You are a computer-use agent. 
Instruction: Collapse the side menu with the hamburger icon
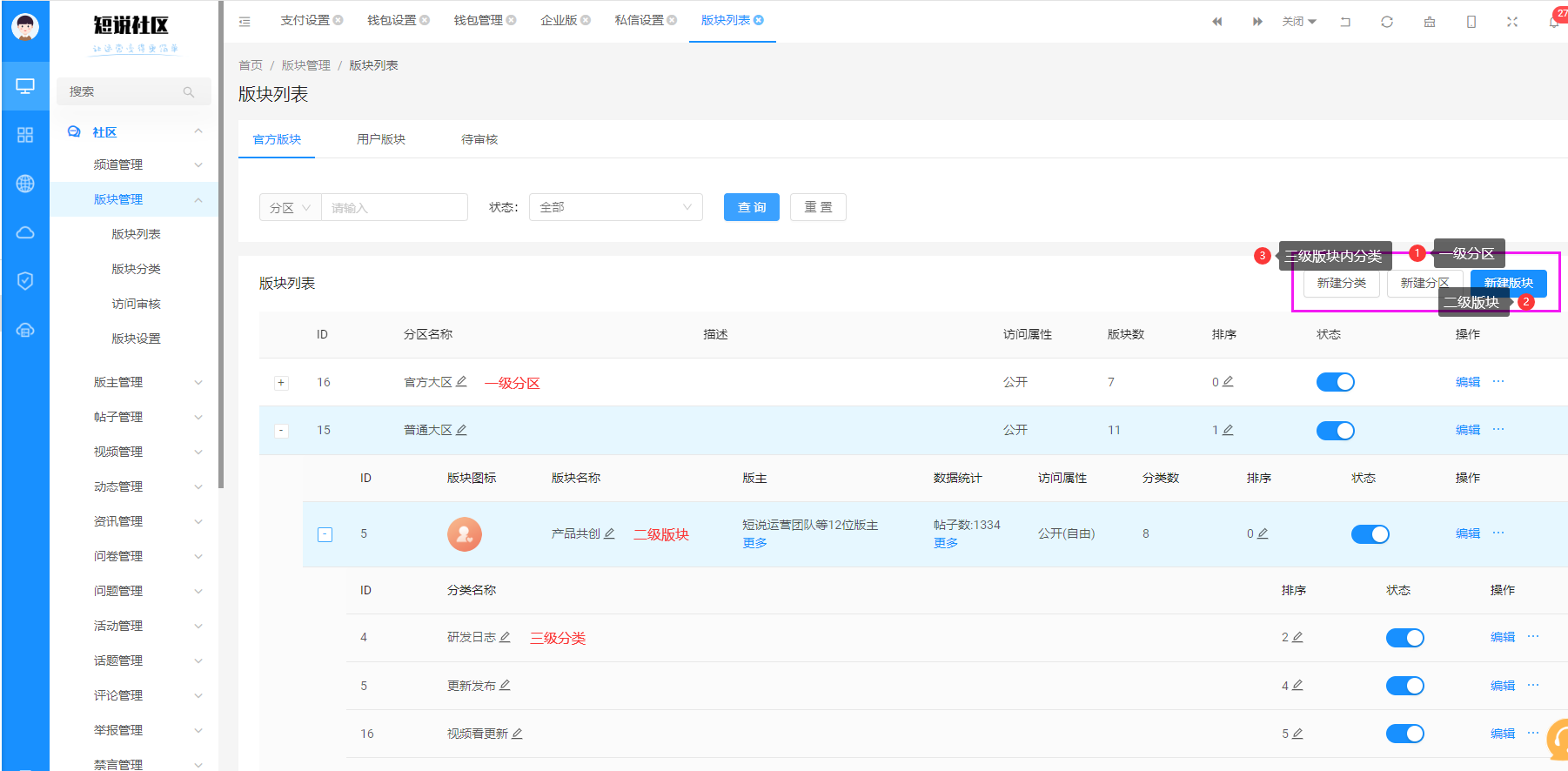(245, 21)
